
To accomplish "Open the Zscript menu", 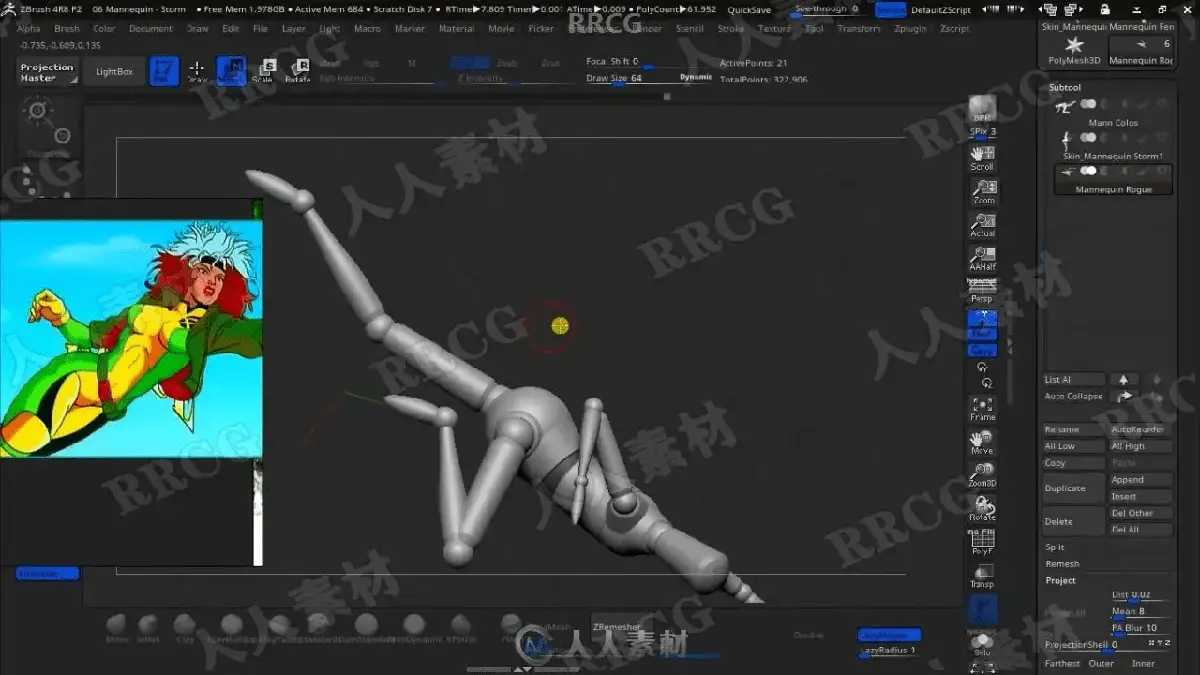I will point(954,29).
